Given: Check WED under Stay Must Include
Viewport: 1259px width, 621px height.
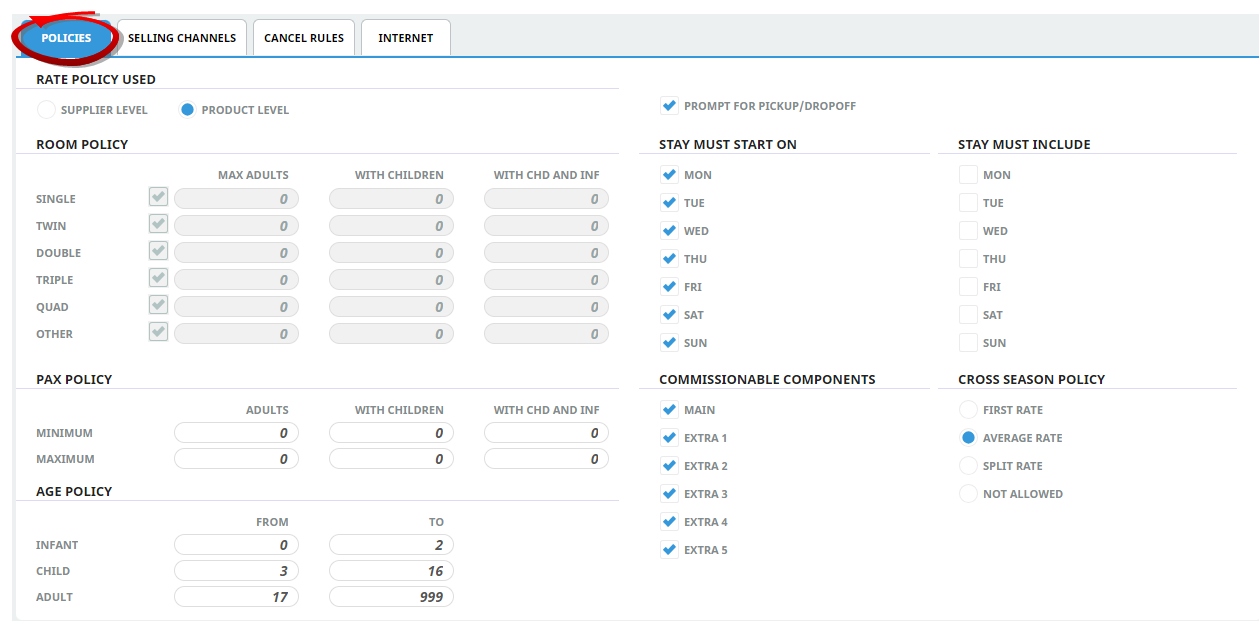Looking at the screenshot, I should [968, 230].
